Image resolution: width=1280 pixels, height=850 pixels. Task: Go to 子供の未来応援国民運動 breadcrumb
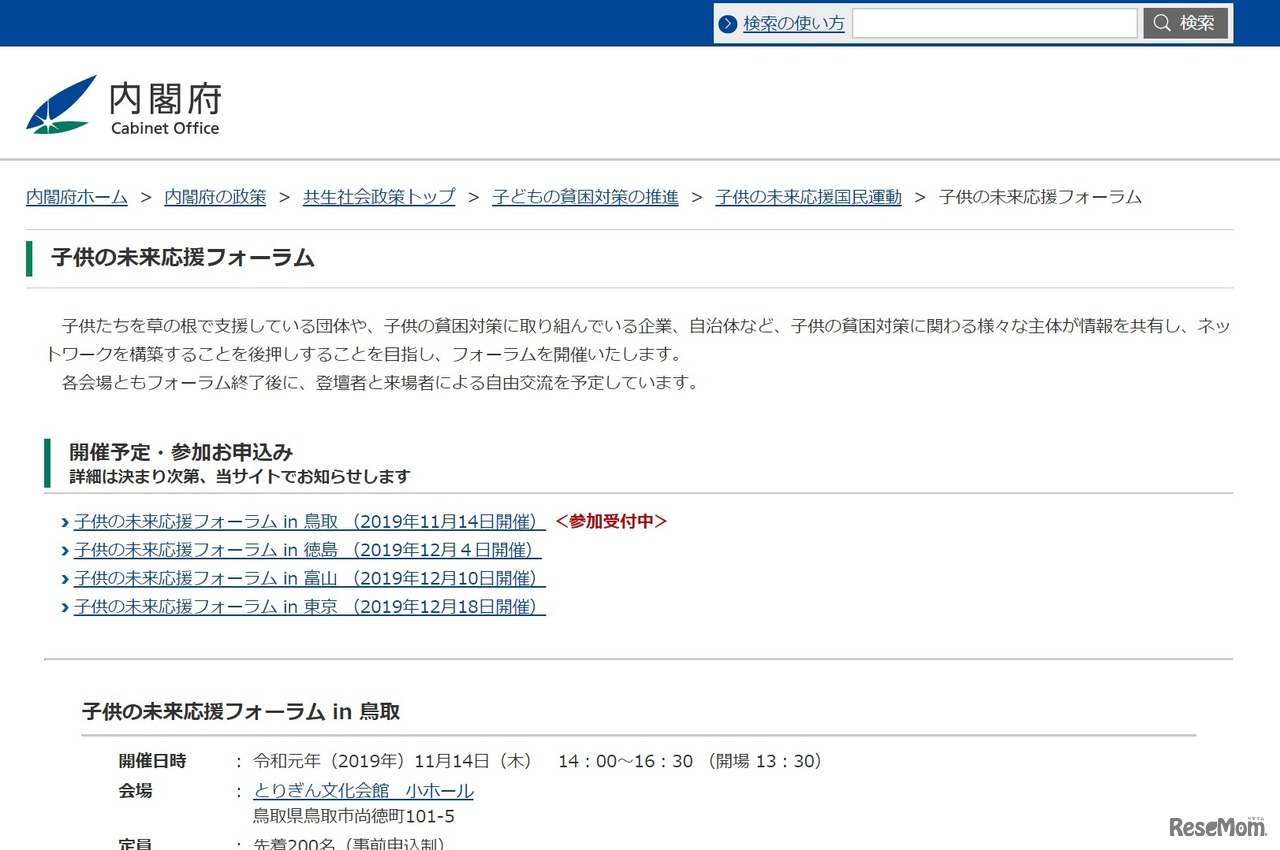[808, 197]
